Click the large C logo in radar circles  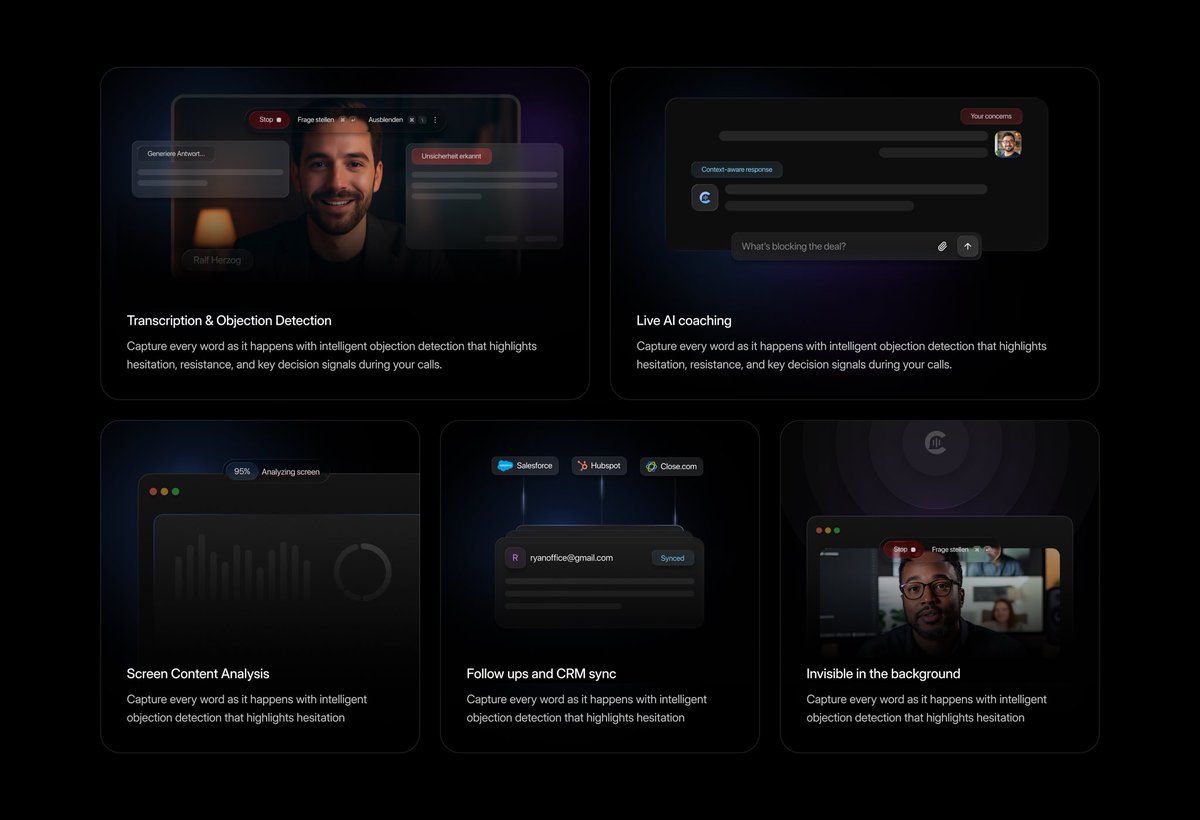click(936, 442)
